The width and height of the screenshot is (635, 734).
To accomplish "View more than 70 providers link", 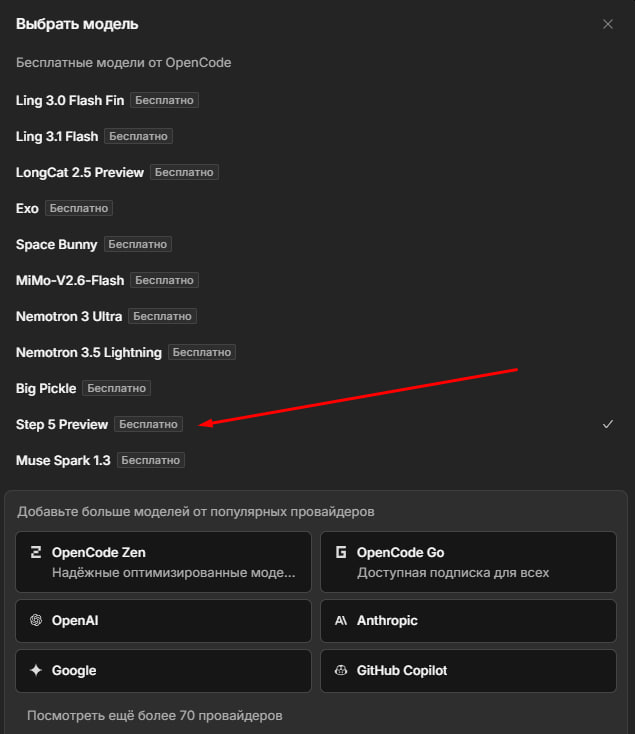I will (154, 716).
